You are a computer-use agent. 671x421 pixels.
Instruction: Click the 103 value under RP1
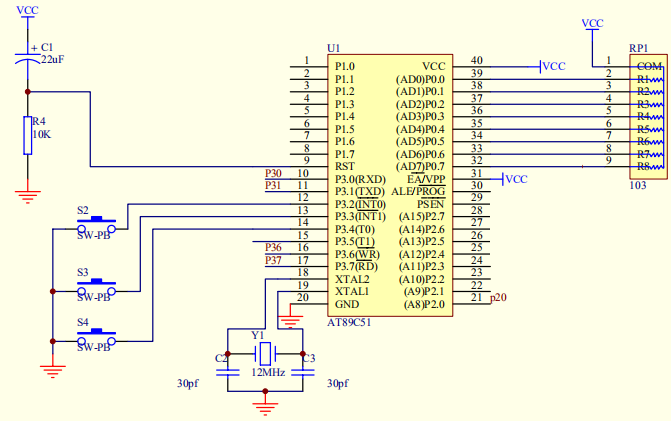tap(638, 185)
